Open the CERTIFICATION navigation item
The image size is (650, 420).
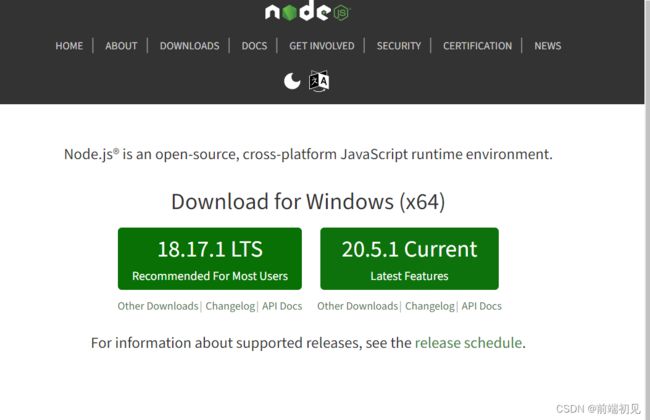pos(477,46)
